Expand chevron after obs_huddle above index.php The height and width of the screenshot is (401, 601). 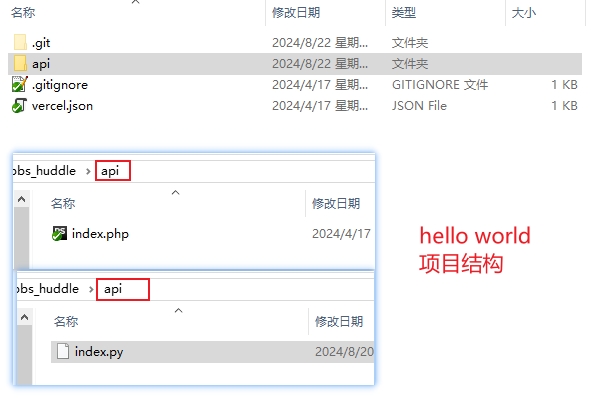[88, 171]
